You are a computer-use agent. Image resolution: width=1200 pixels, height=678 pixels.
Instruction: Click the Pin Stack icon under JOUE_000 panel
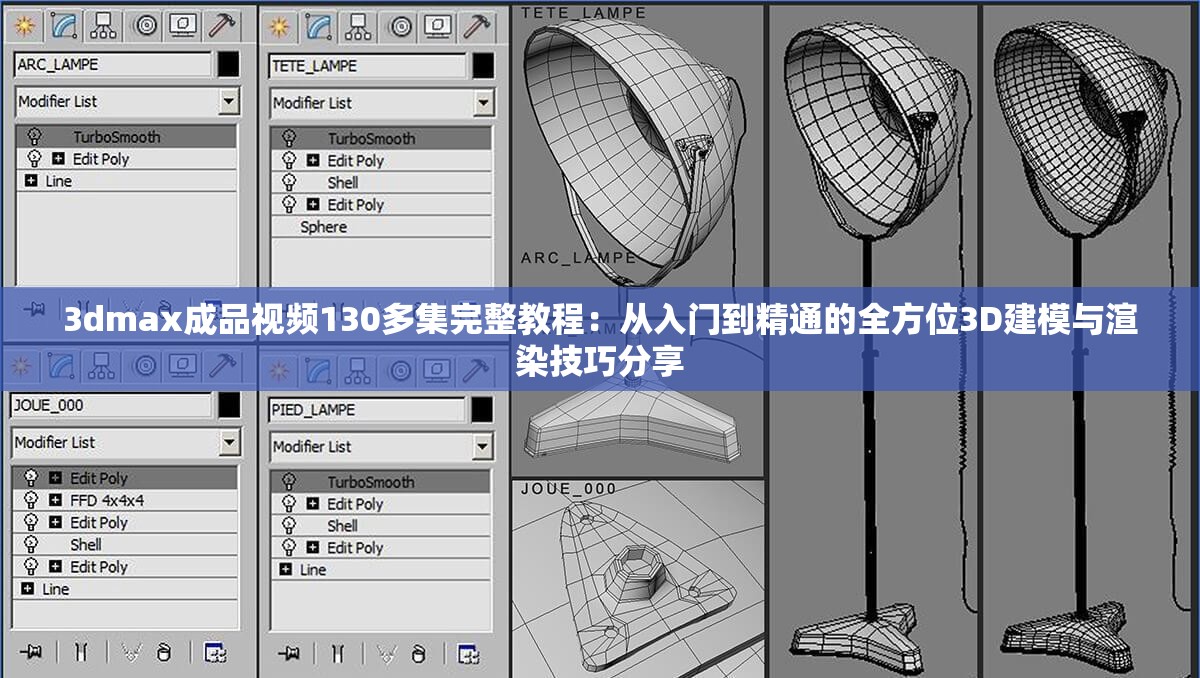(x=30, y=651)
